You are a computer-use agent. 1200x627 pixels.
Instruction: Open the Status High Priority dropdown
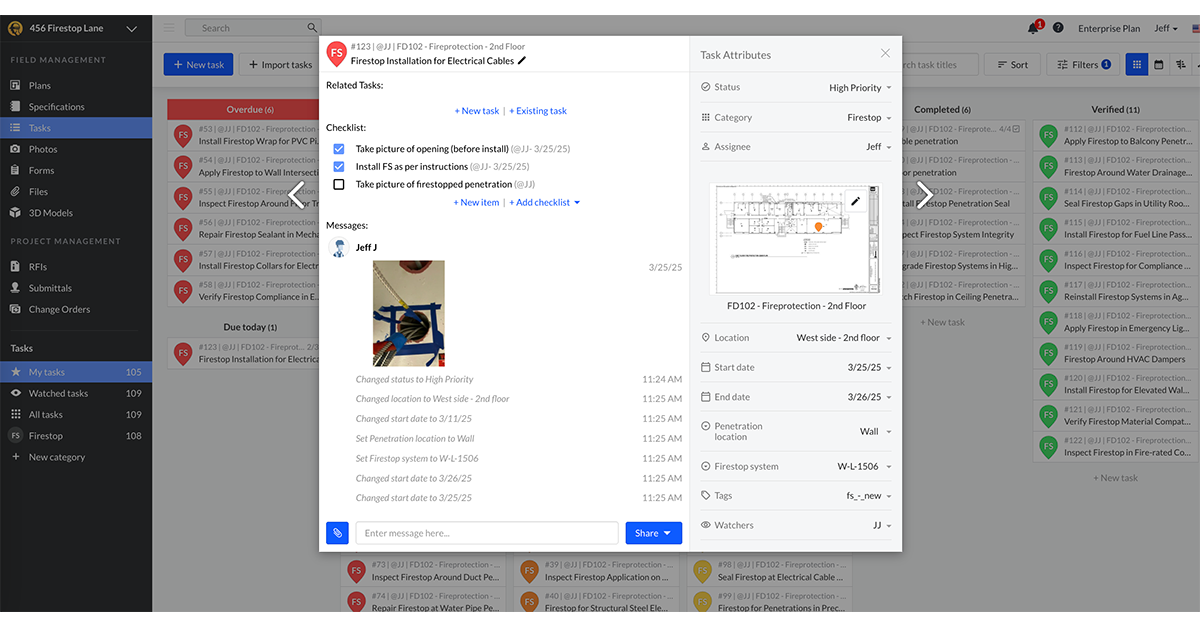tap(860, 88)
